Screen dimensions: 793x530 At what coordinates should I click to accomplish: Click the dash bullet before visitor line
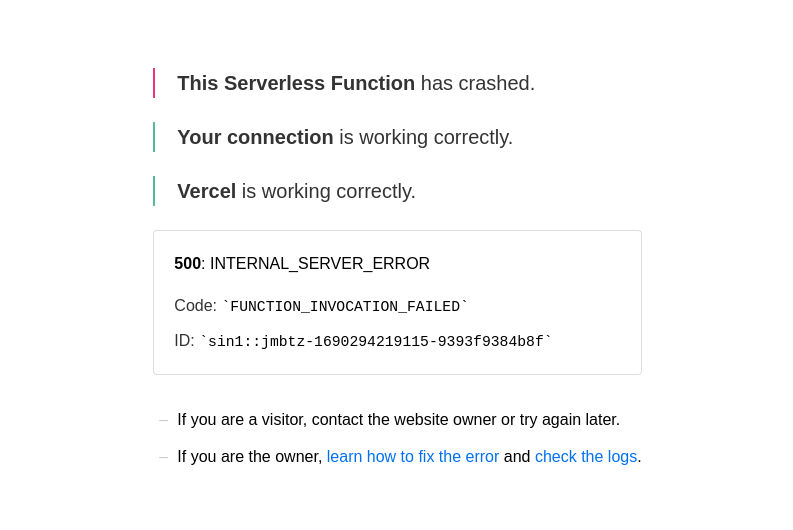pos(163,420)
